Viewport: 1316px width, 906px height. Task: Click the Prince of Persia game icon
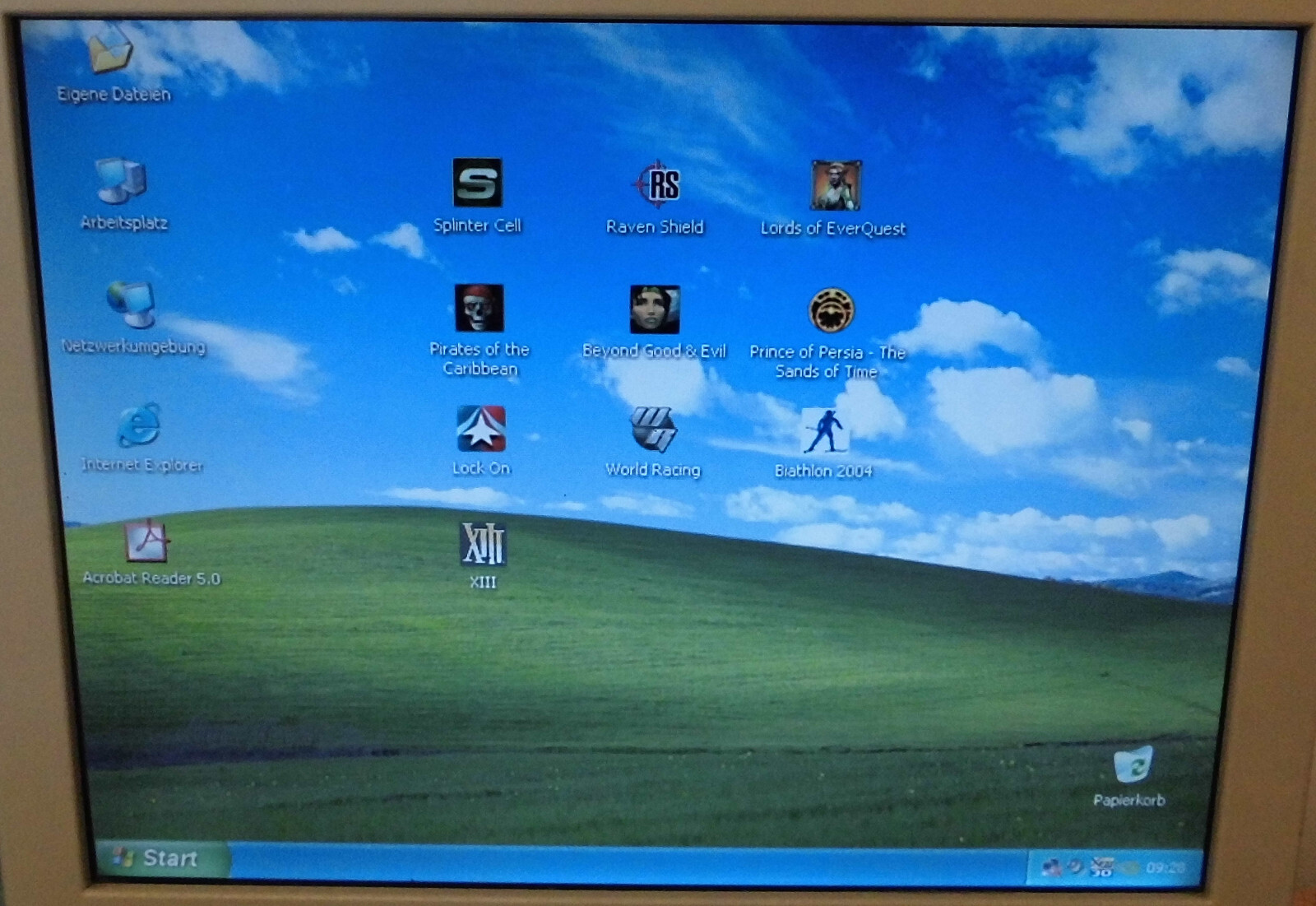(x=832, y=310)
